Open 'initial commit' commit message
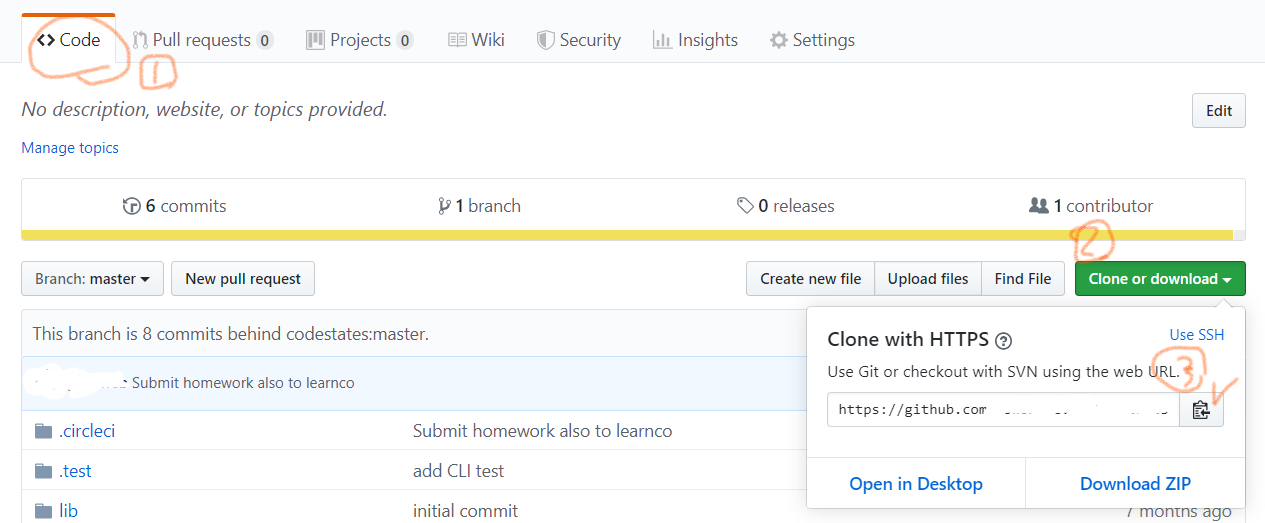Image resolution: width=1265 pixels, height=523 pixels. point(465,511)
